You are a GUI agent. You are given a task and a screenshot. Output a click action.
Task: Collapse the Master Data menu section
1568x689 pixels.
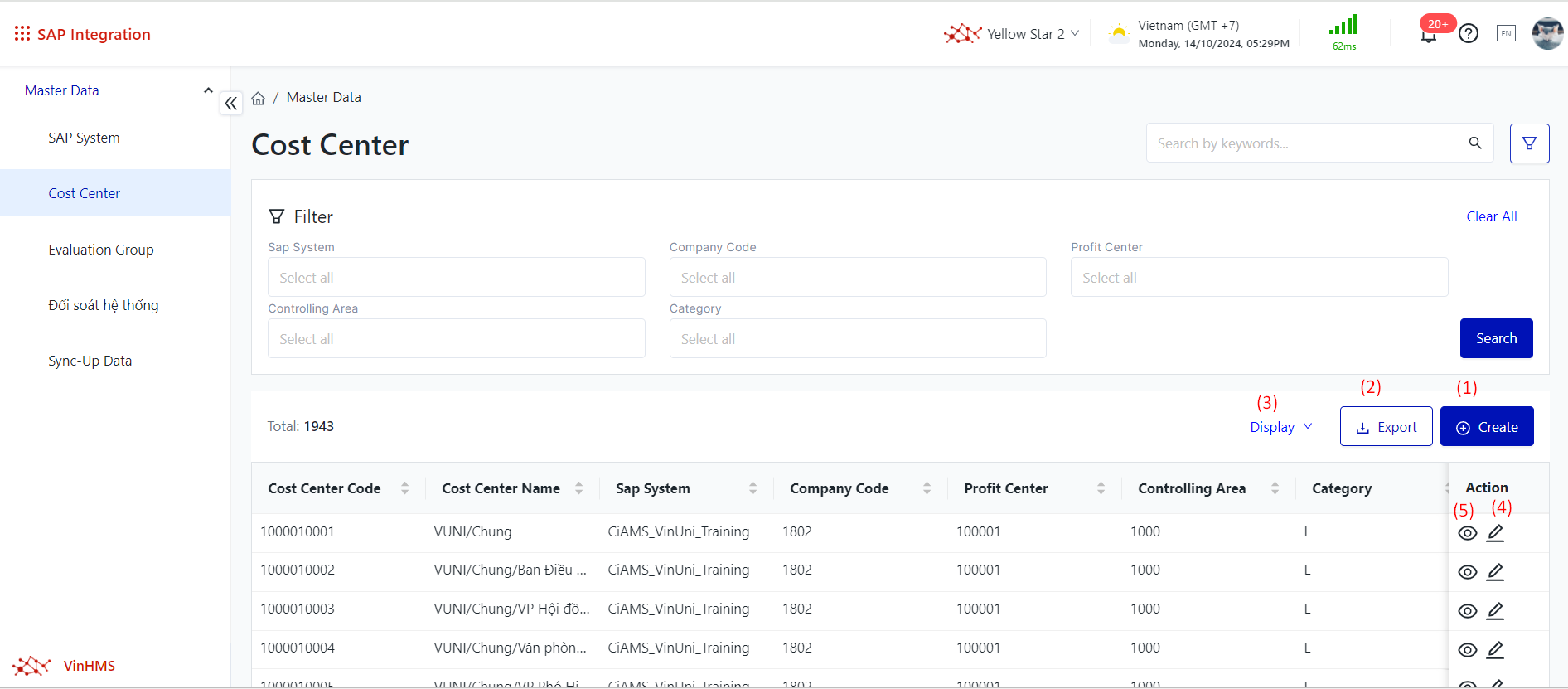[208, 90]
